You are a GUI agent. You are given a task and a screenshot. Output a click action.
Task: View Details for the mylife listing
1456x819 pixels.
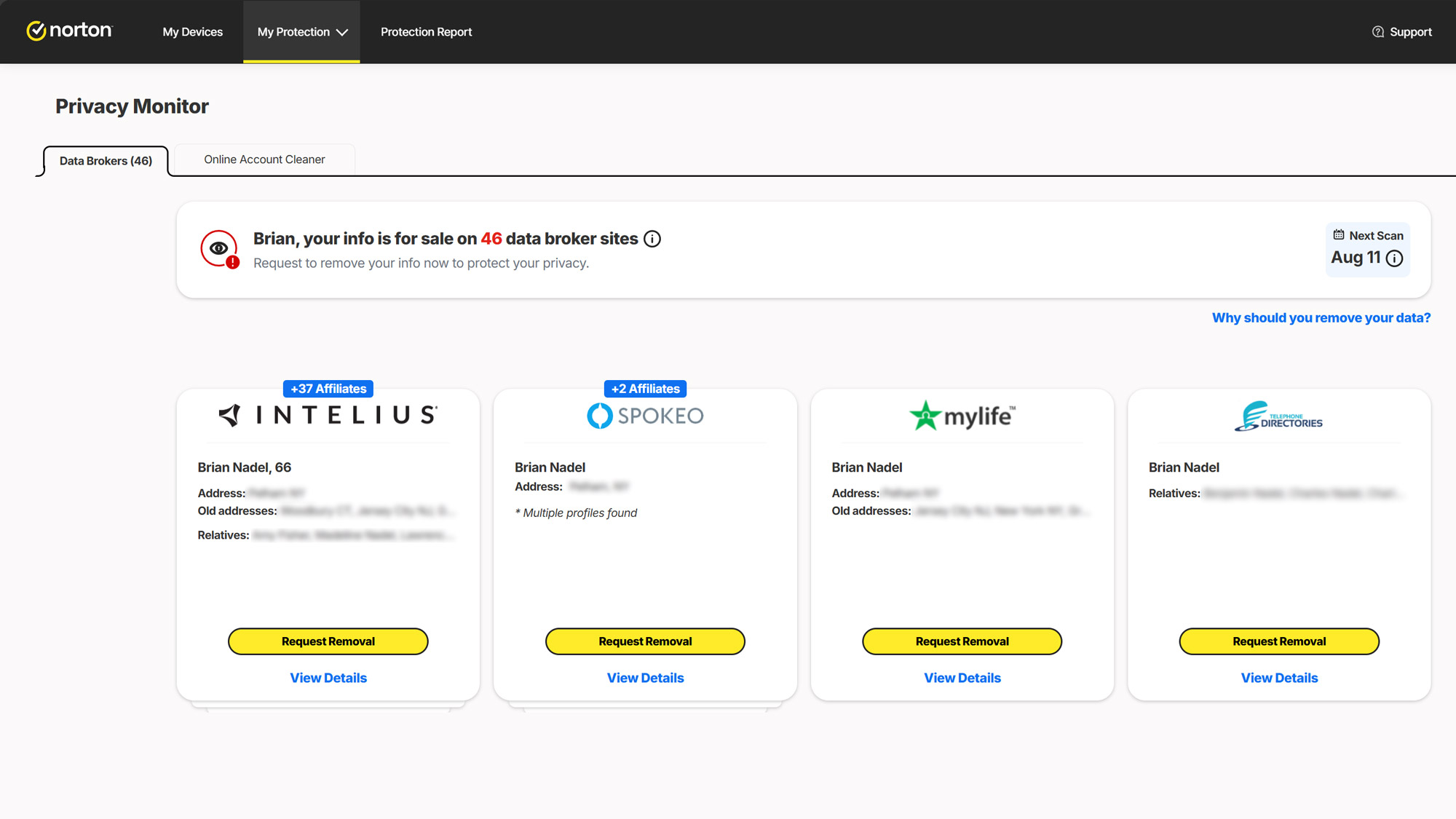pos(962,678)
